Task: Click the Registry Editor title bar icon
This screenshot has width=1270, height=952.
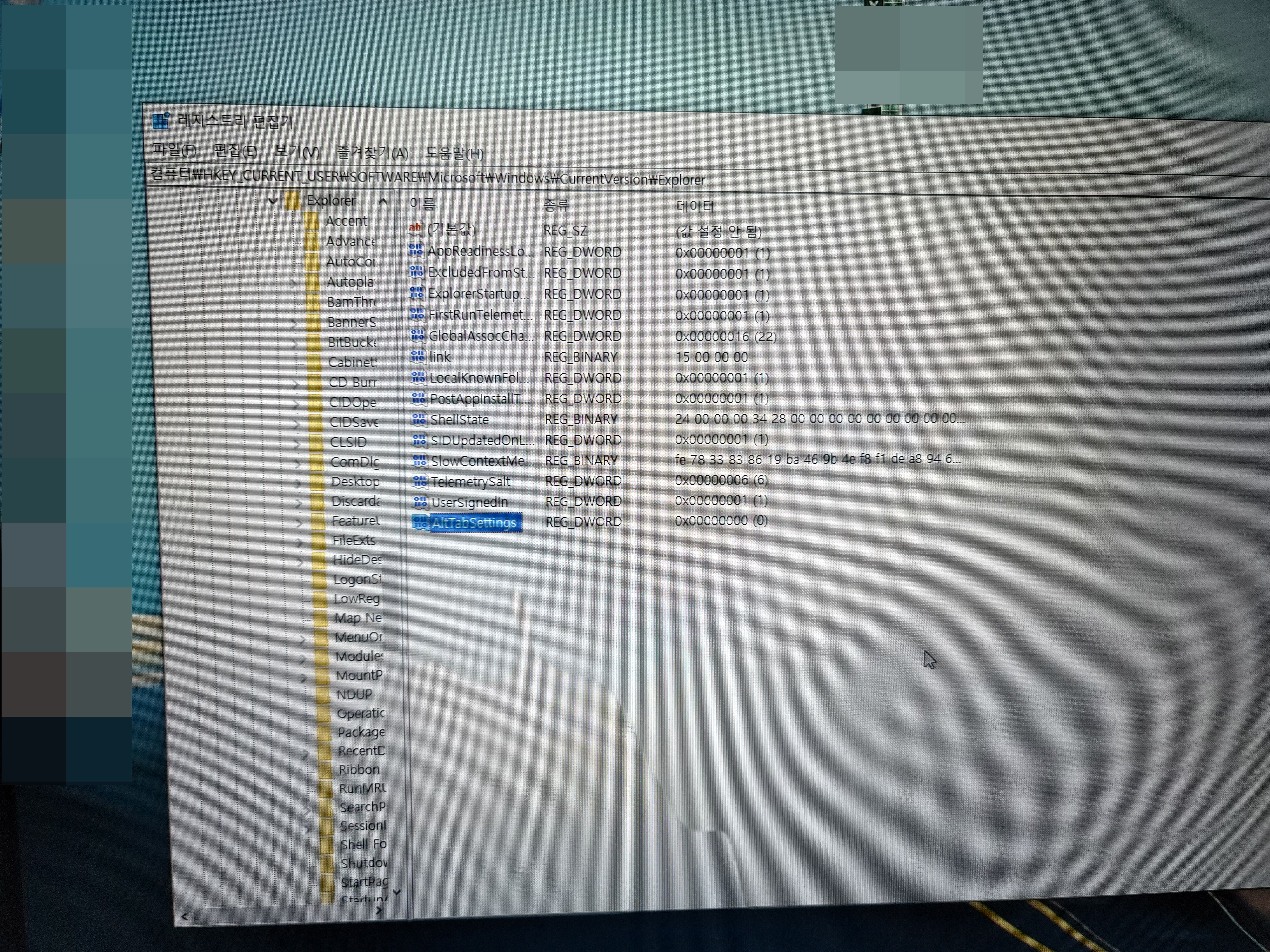Action: coord(161,121)
